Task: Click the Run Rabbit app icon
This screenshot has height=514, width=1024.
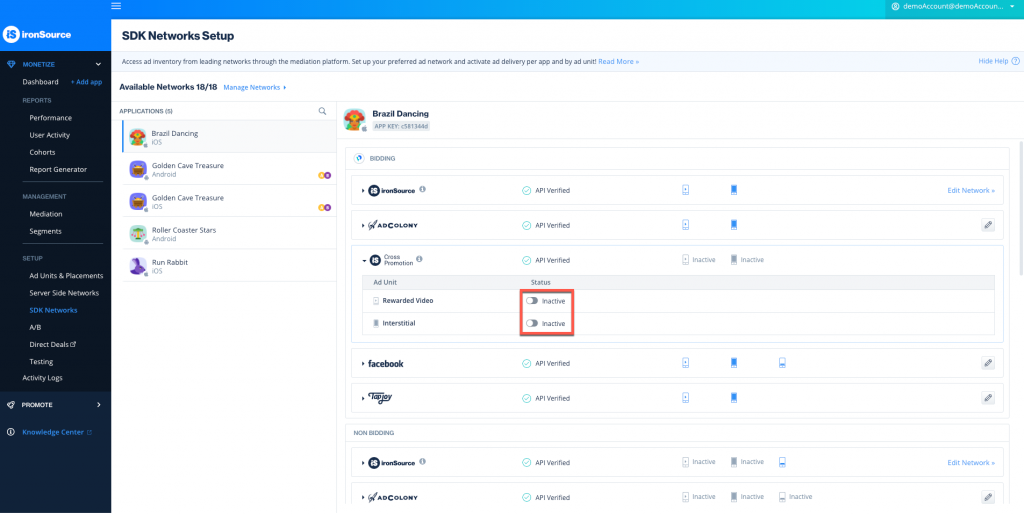Action: [138, 266]
